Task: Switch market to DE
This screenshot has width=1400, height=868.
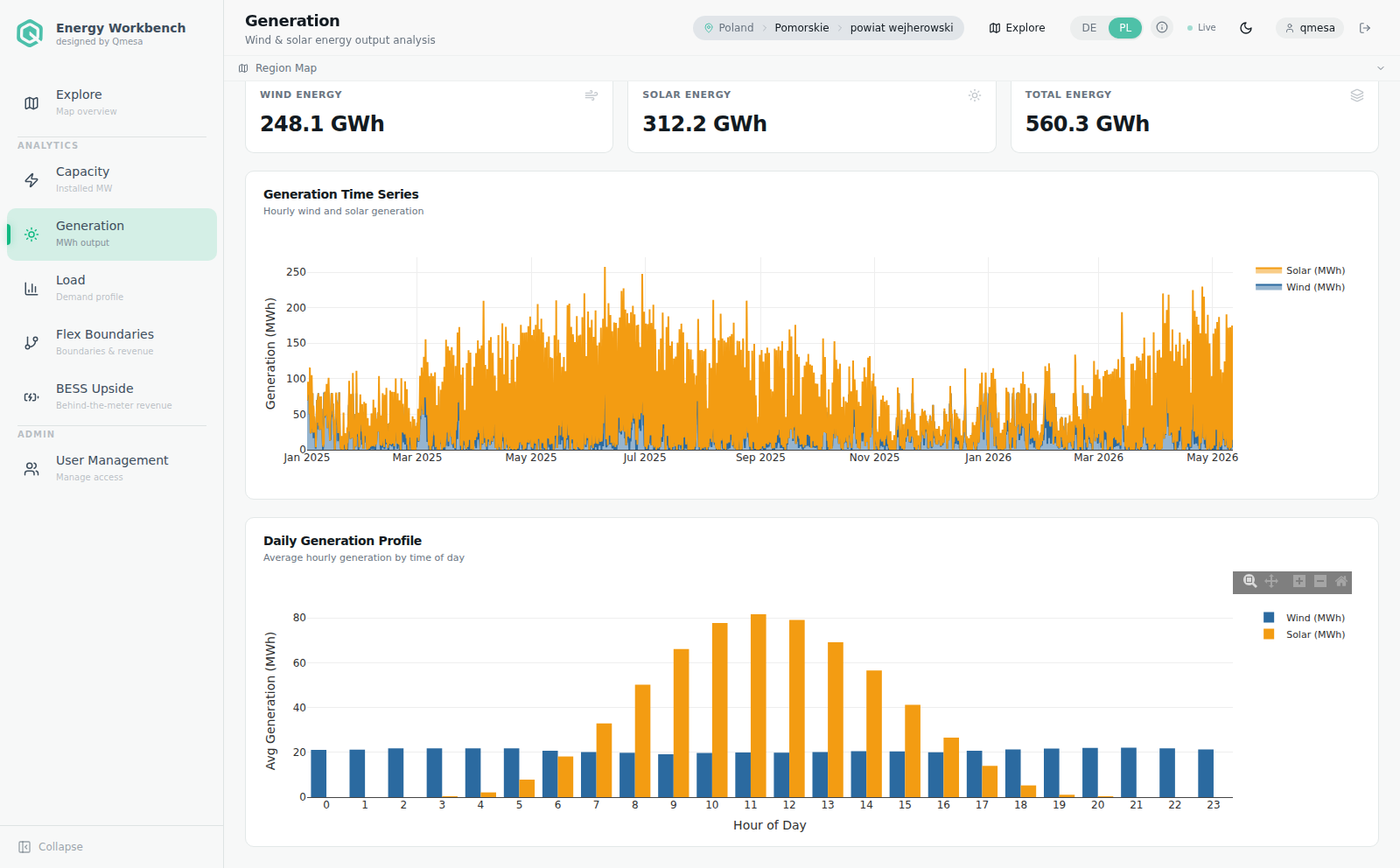Action: 1089,28
